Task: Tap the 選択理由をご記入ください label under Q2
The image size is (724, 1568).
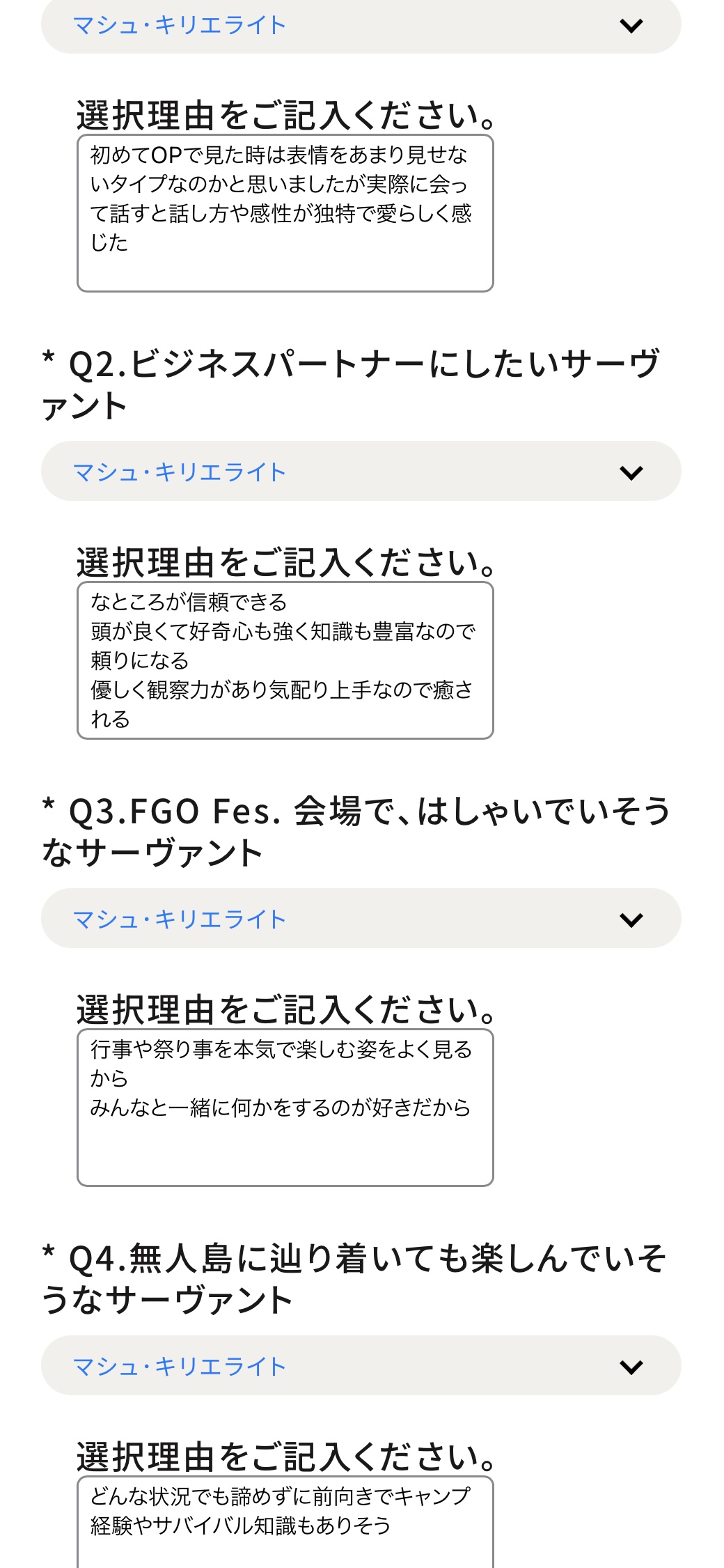Action: tap(285, 563)
